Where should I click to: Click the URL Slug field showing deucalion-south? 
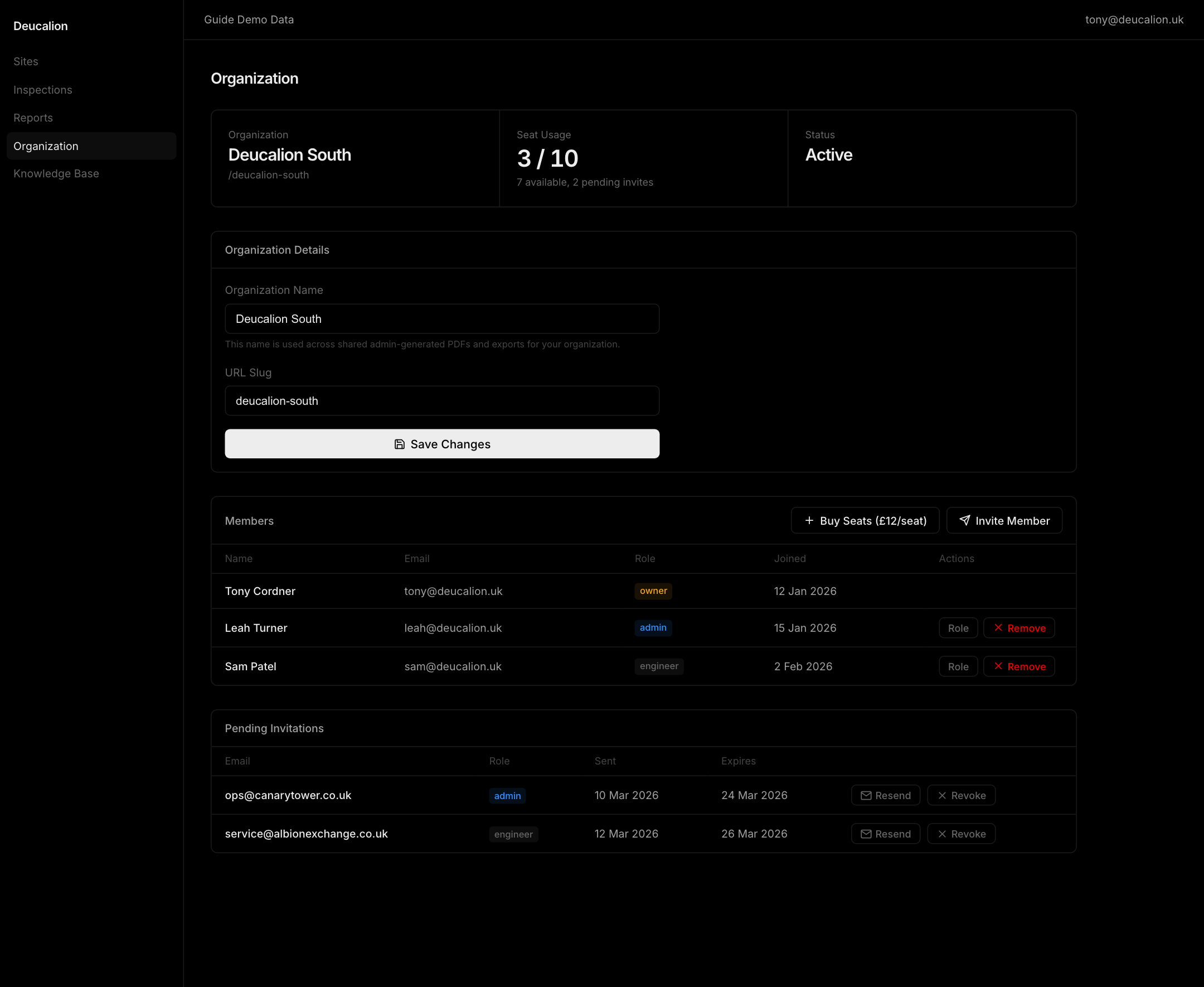pos(442,401)
